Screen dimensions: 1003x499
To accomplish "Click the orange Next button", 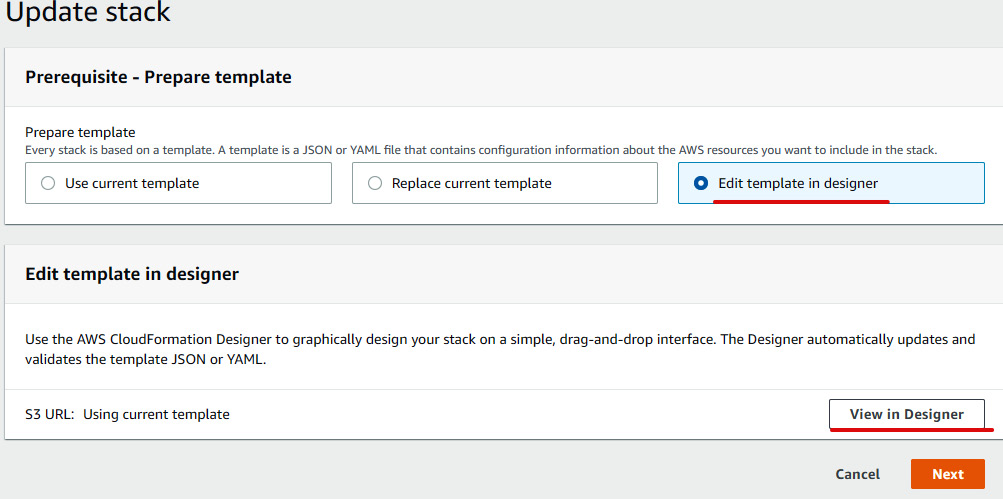I will point(947,474).
